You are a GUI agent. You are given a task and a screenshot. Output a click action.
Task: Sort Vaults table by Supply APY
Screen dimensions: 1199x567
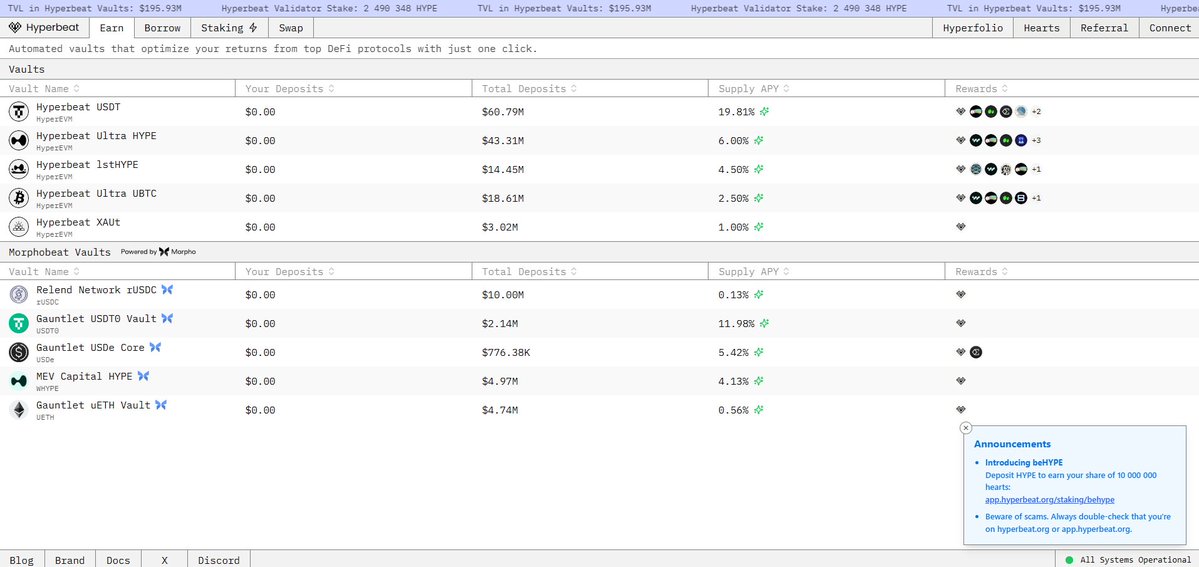(754, 89)
